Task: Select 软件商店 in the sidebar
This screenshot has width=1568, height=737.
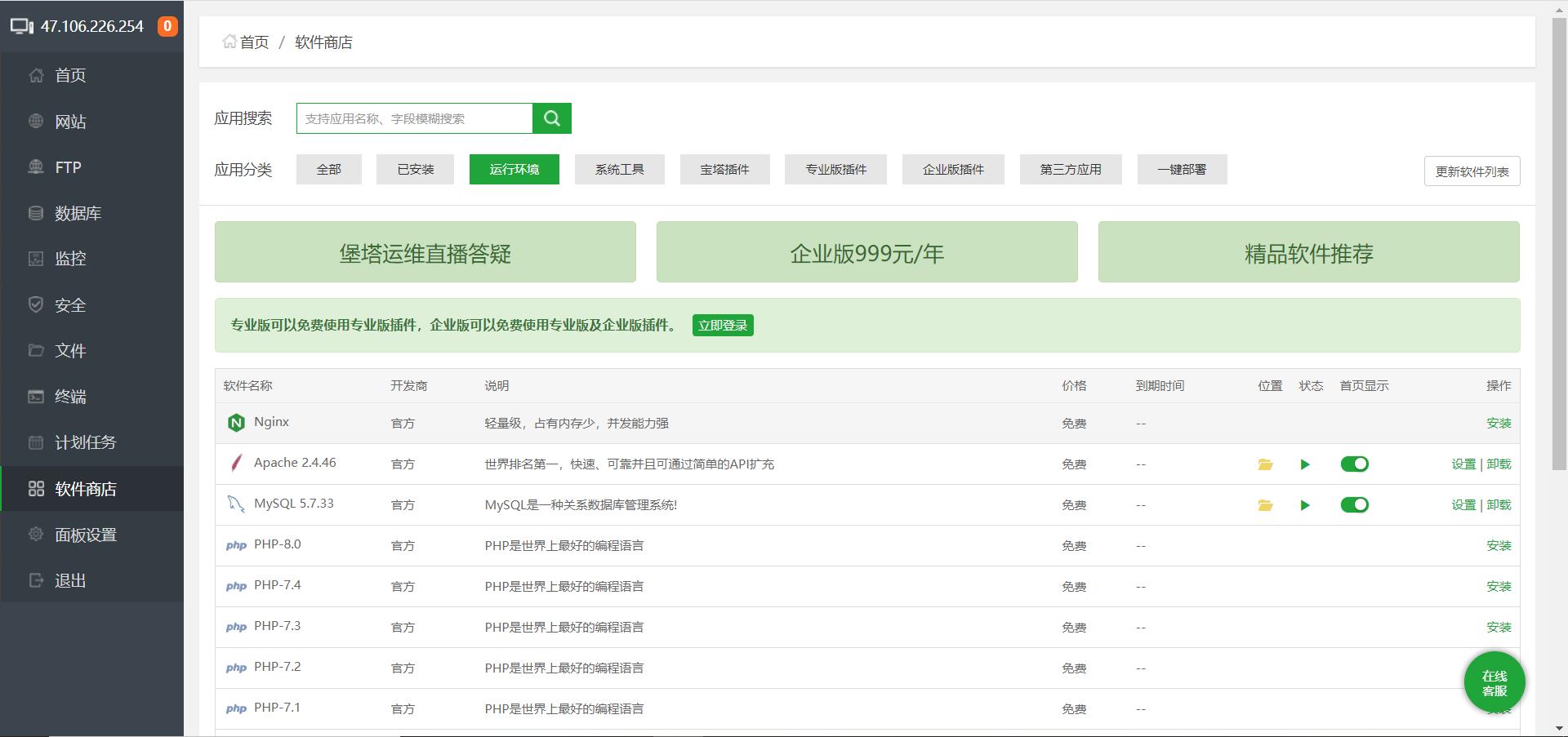Action: tap(91, 489)
